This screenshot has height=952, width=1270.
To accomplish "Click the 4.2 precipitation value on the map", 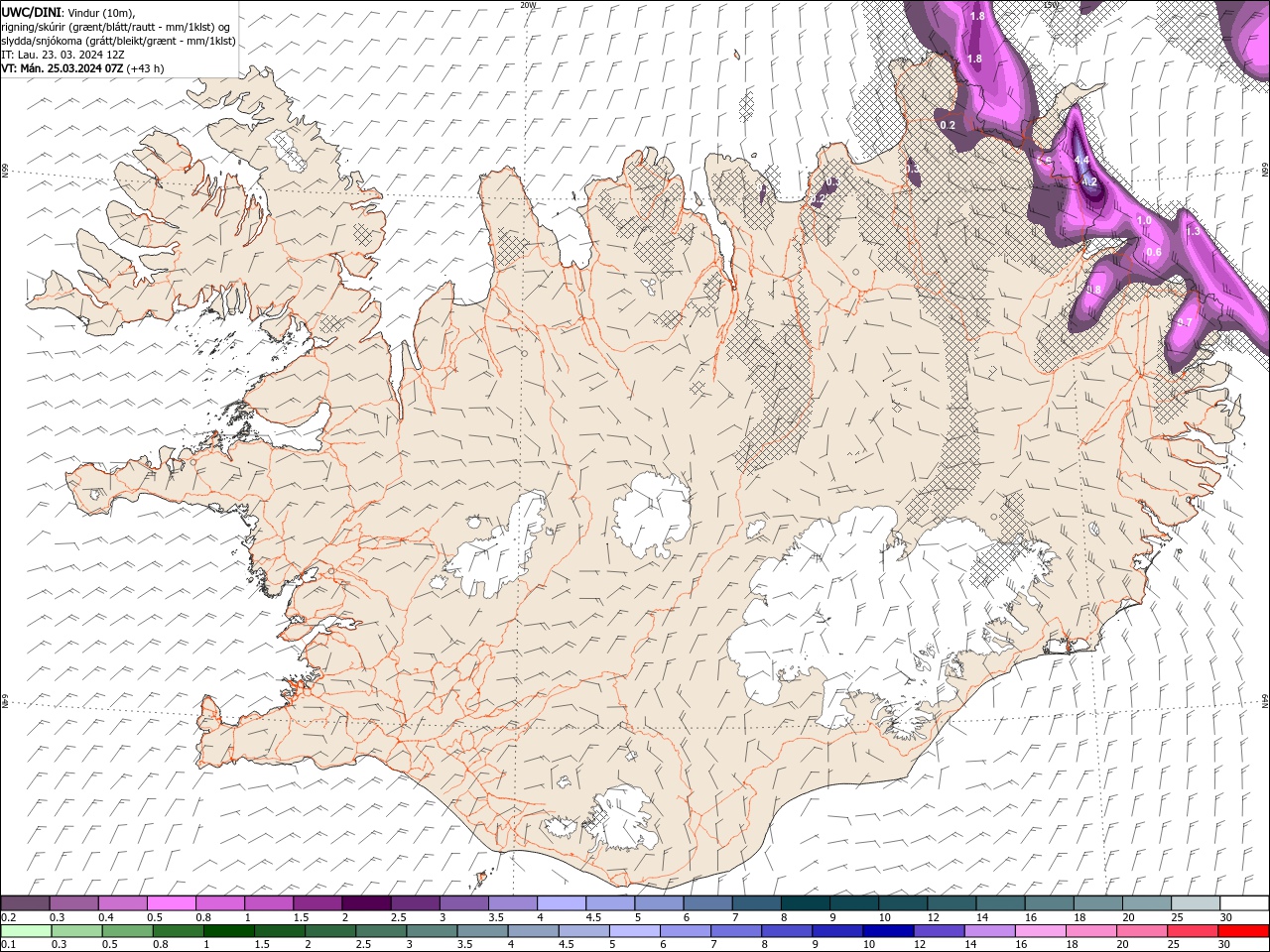I will click(x=1089, y=181).
